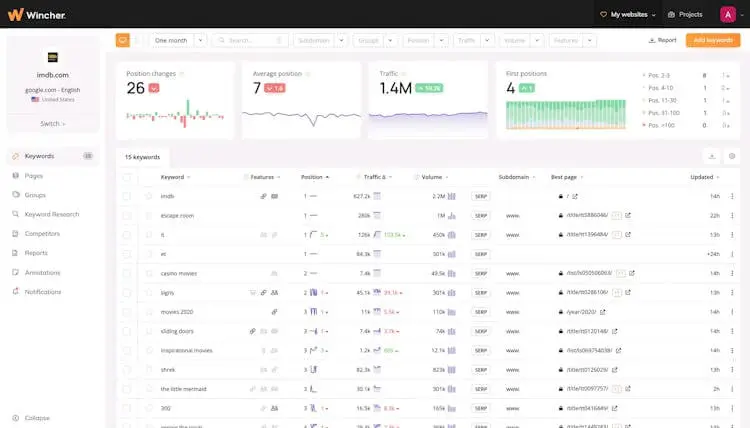
Task: Sort by Updated column header
Action: pos(705,177)
